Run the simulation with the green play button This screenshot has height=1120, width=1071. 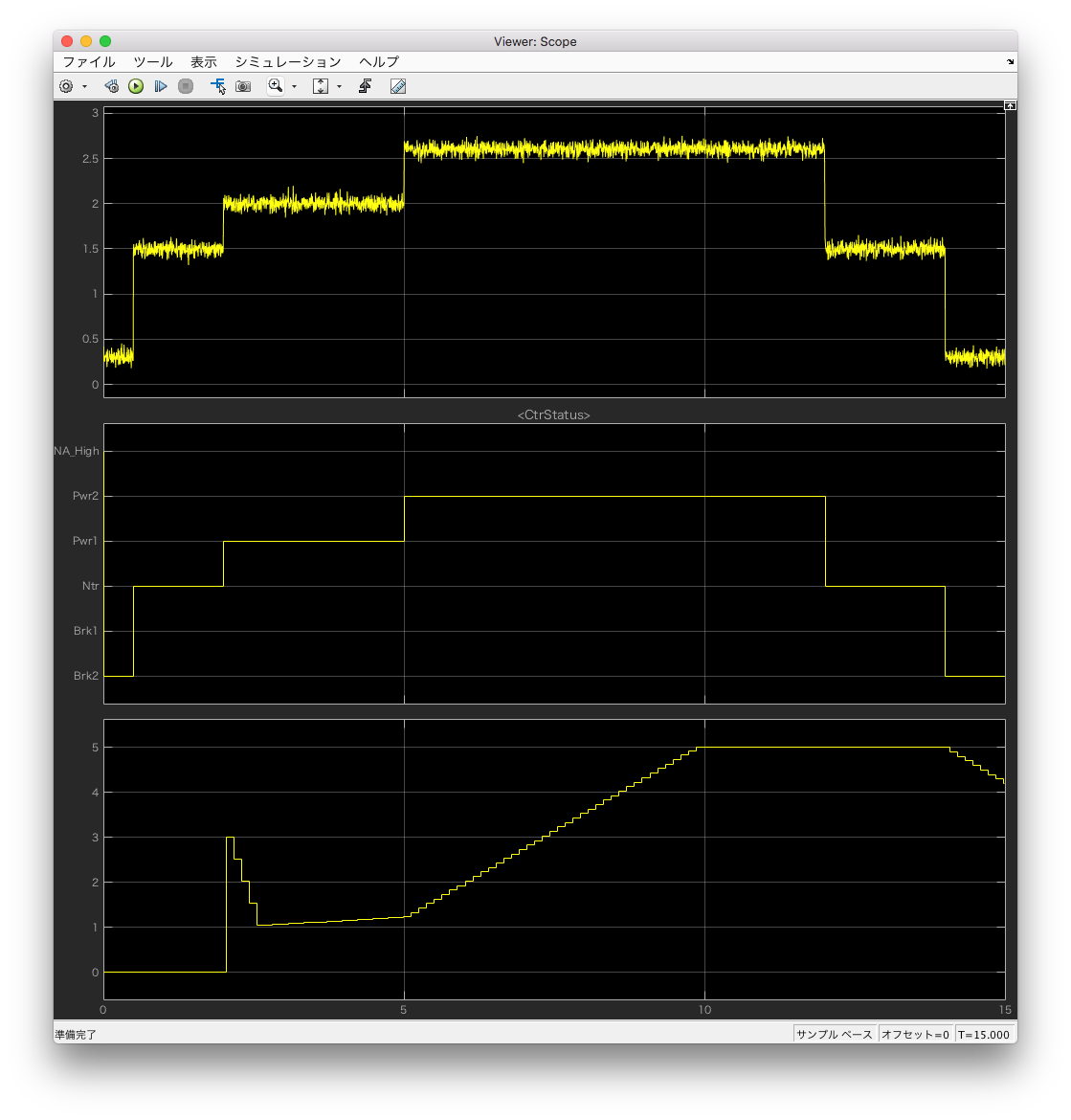tap(136, 86)
